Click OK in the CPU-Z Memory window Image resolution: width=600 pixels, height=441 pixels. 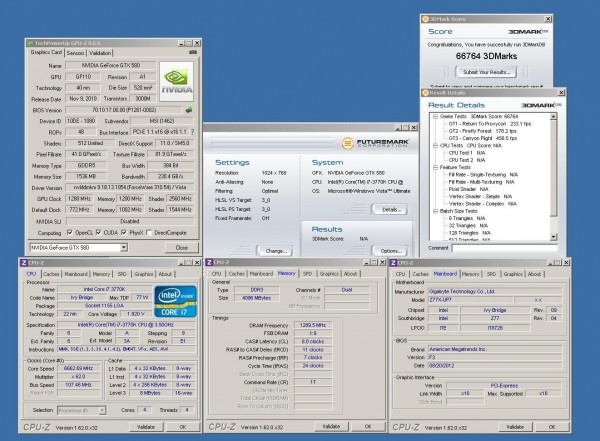[368, 426]
